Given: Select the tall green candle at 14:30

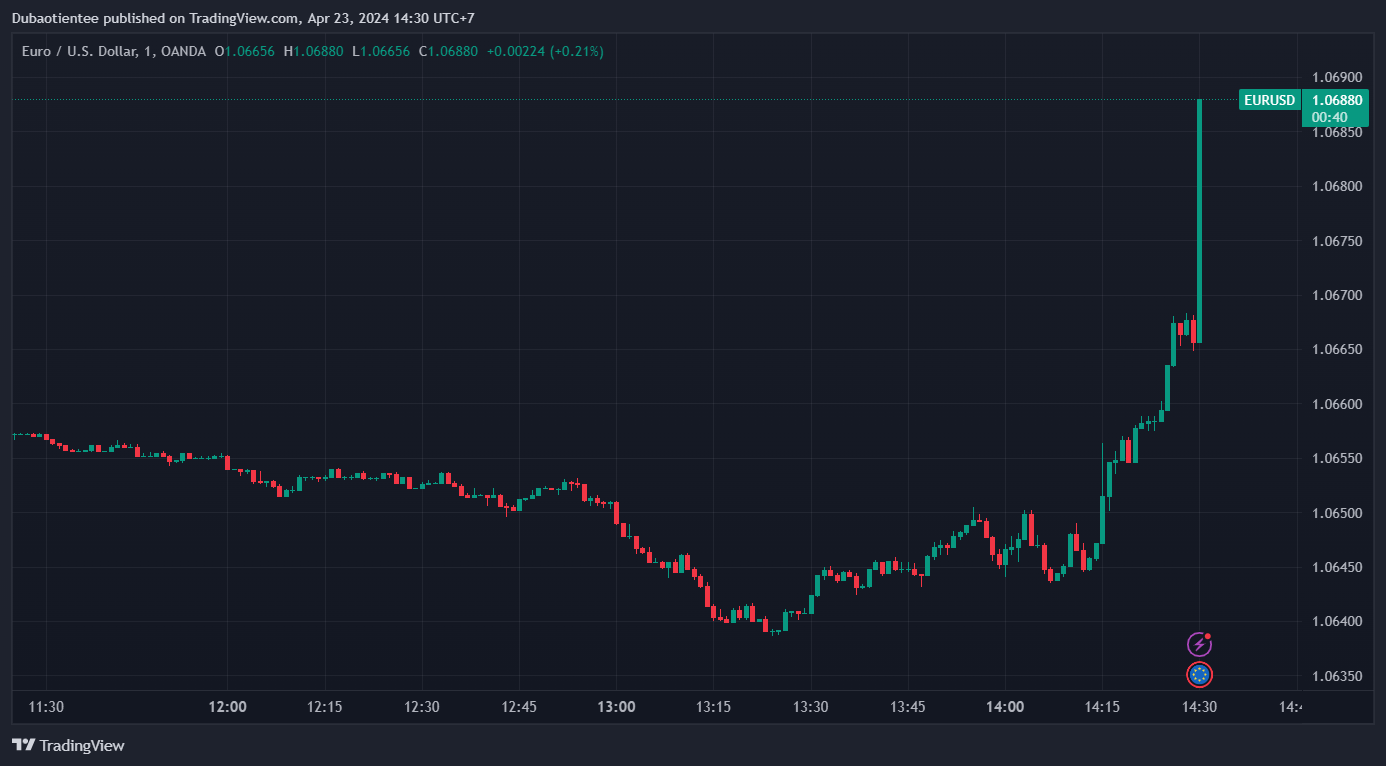Looking at the screenshot, I should point(1199,221).
